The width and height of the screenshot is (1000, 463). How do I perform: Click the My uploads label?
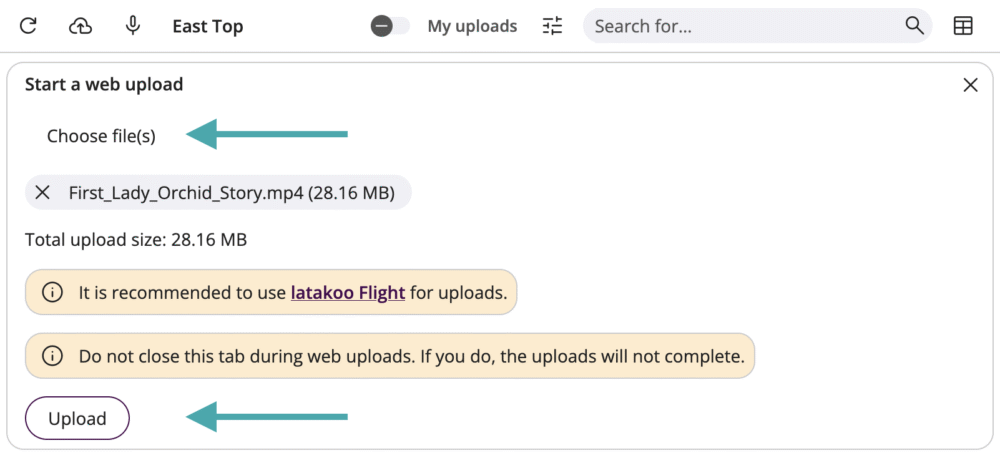tap(472, 26)
